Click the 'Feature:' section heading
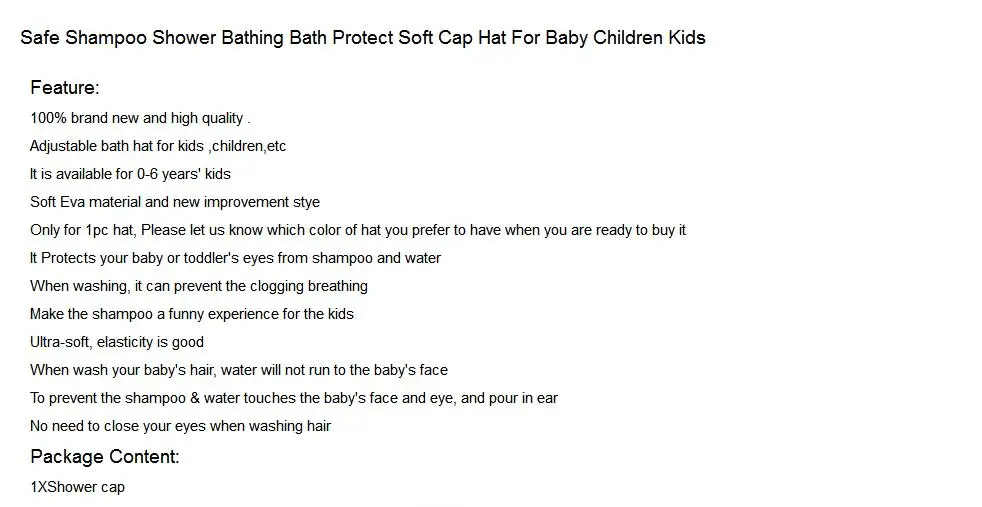The height and width of the screenshot is (507, 982). point(65,88)
